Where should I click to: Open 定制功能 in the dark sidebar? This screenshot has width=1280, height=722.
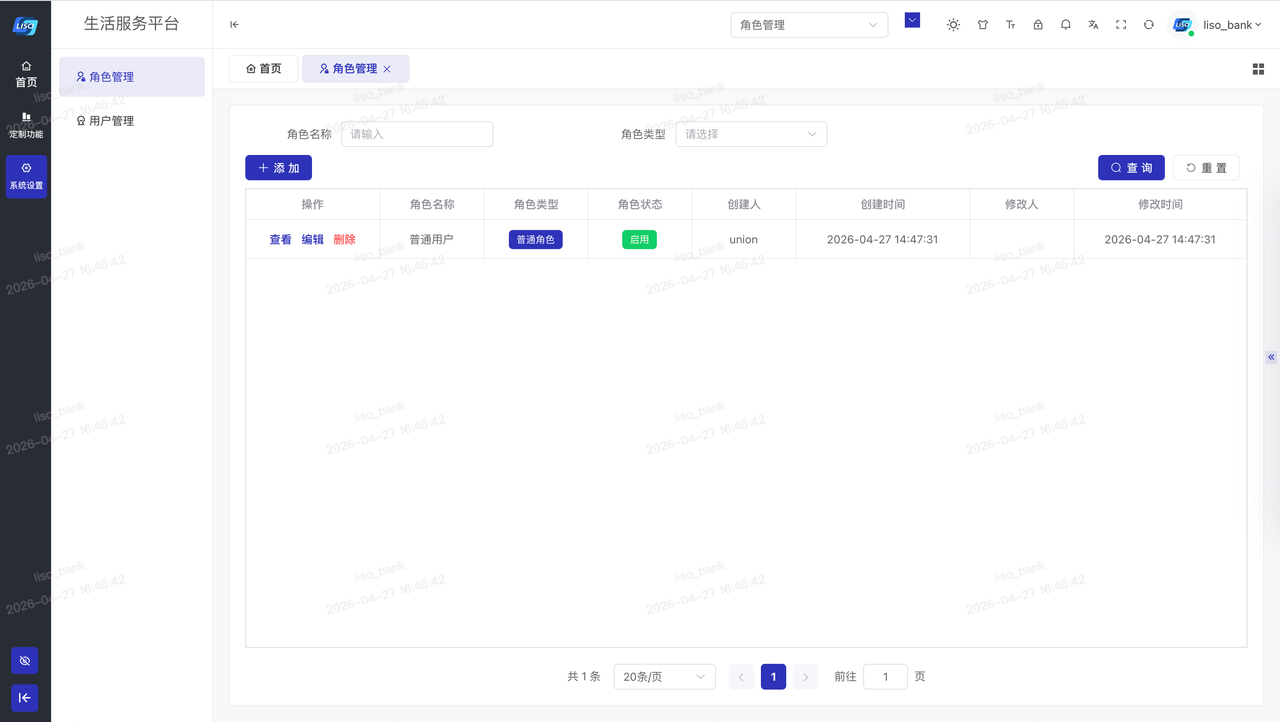coord(26,125)
